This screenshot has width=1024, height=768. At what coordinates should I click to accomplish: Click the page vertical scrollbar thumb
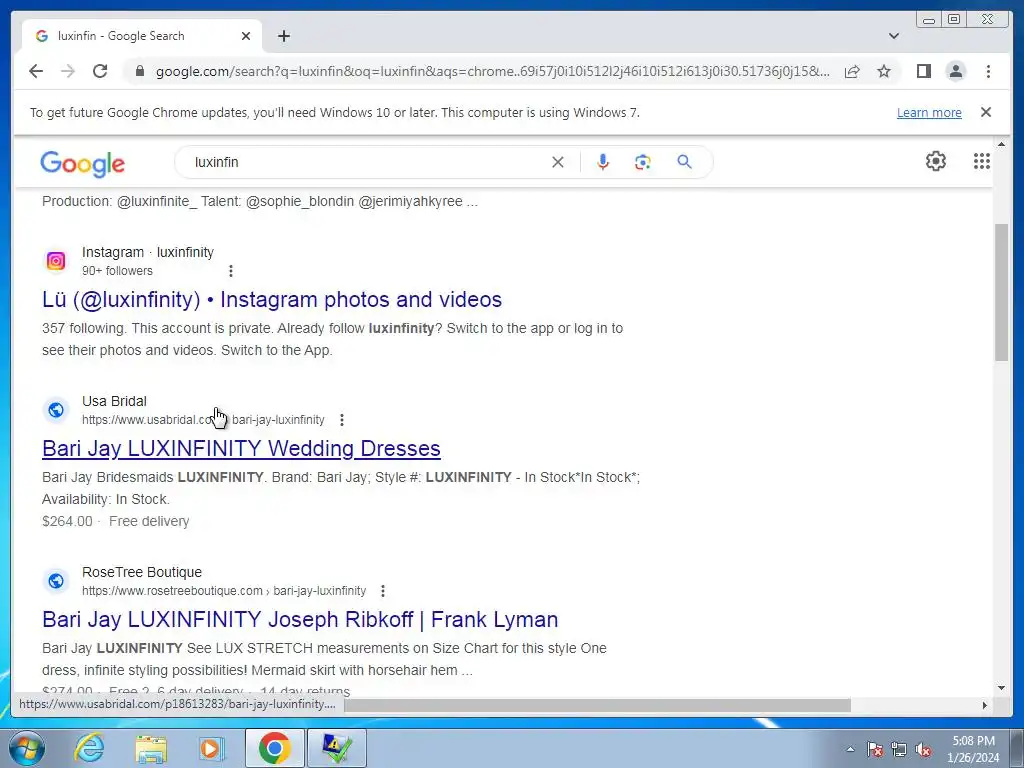[x=1001, y=292]
